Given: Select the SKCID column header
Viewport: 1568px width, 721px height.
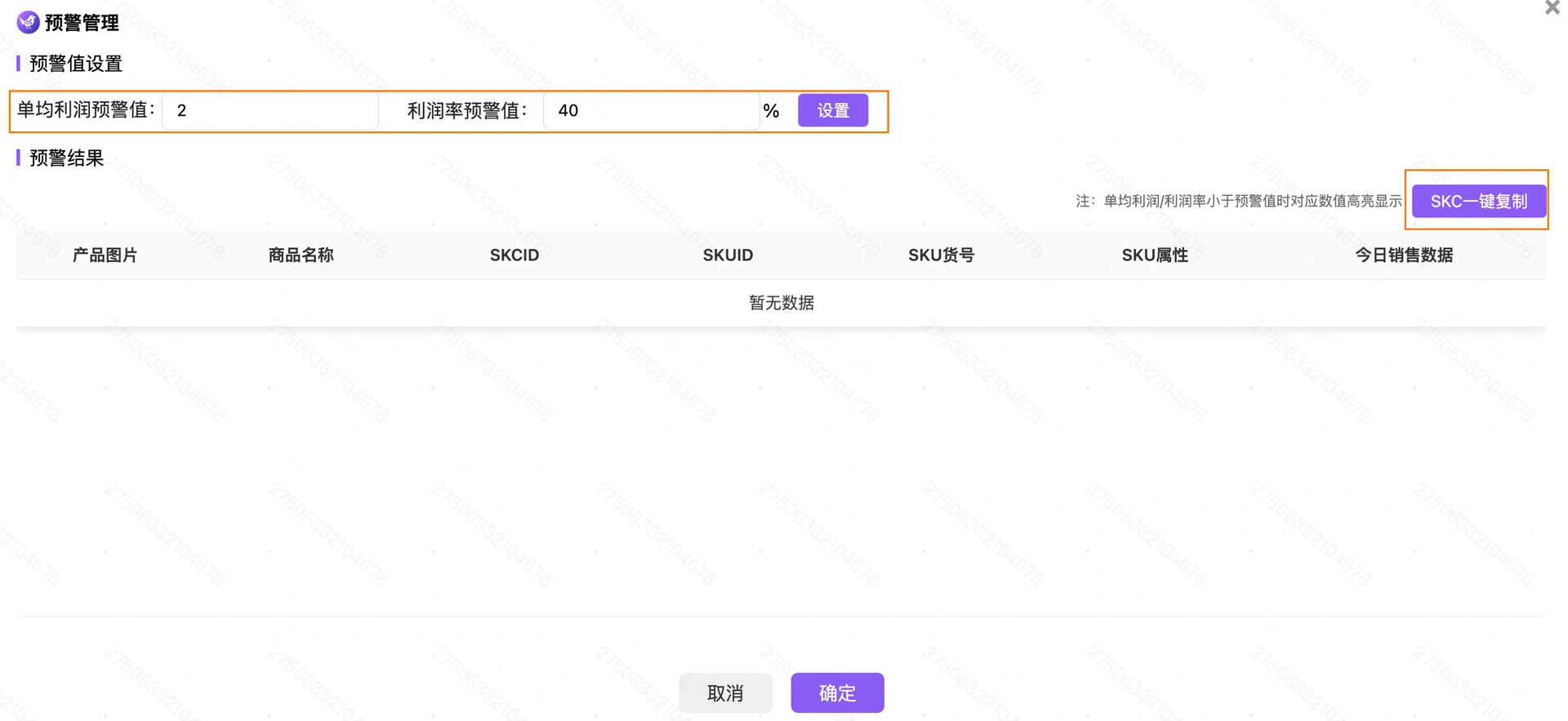Looking at the screenshot, I should (514, 255).
